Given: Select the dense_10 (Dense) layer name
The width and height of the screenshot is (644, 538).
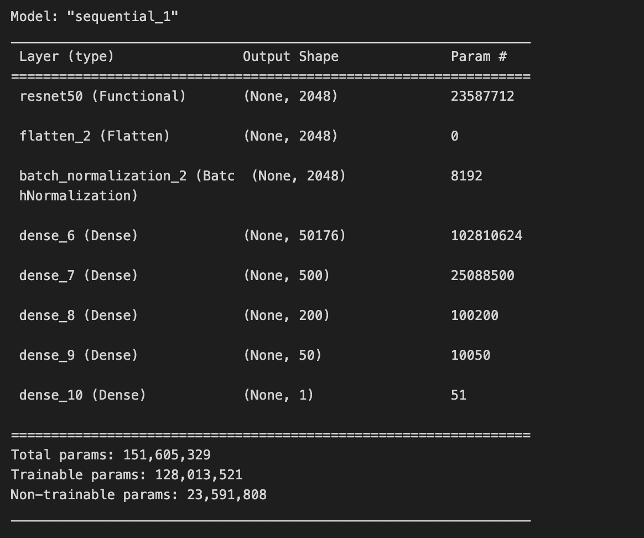Looking at the screenshot, I should tap(82, 395).
